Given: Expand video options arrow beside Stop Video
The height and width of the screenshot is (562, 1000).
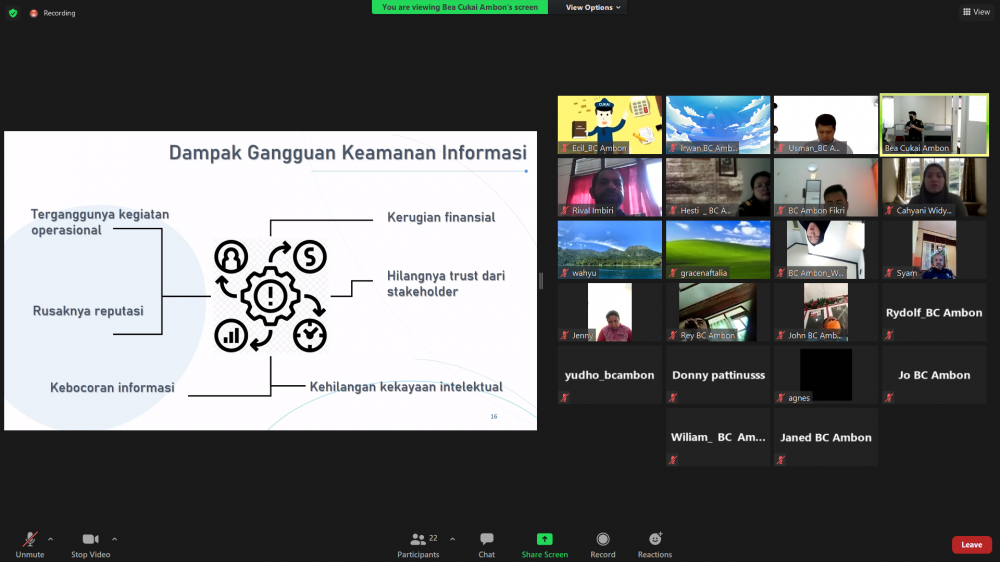Looking at the screenshot, I should tap(114, 538).
